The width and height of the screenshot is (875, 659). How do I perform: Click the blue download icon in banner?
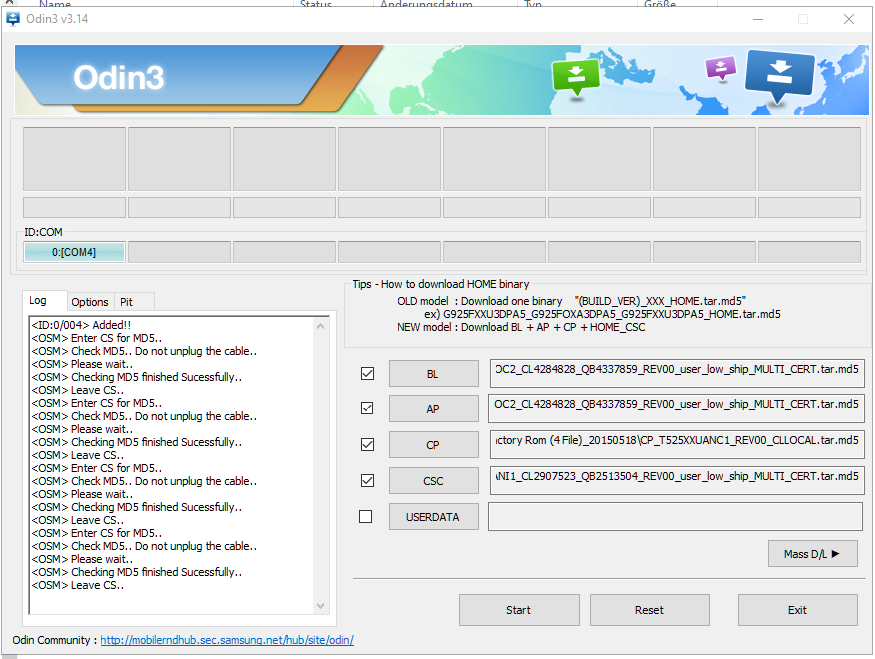pyautogui.click(x=779, y=76)
